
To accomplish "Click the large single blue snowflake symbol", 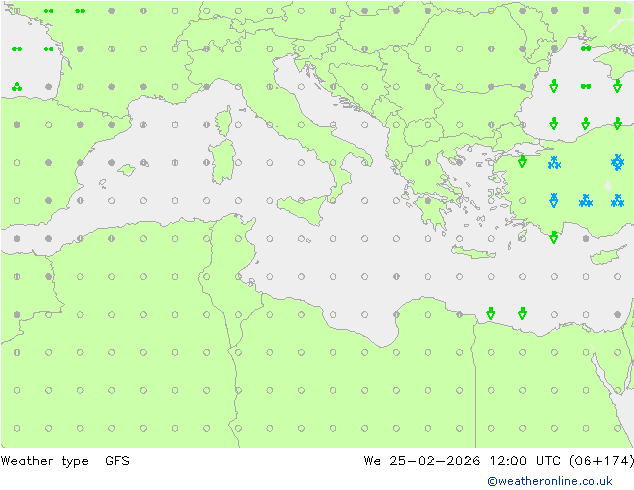I will point(617,162).
